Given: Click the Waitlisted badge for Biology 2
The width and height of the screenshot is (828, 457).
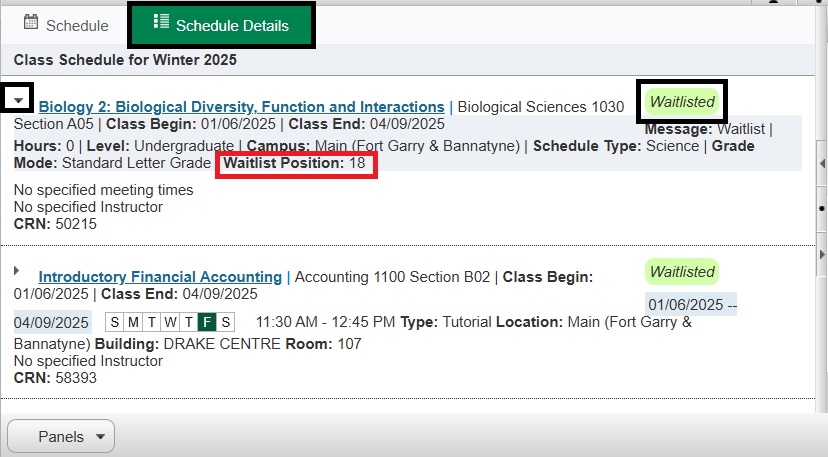Looking at the screenshot, I should 682,101.
